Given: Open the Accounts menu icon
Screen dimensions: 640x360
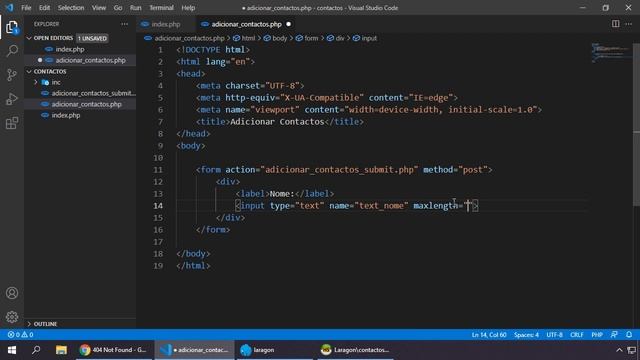Looking at the screenshot, I should tap(12, 293).
